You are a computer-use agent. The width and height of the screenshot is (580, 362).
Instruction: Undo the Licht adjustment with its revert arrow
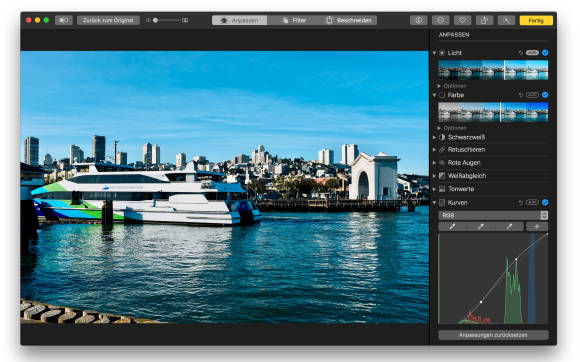click(x=520, y=53)
